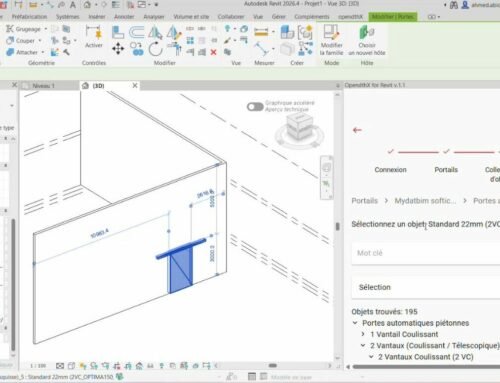Viewport: 500px width, 383px height.
Task: Click the Activer controls icon
Action: click(x=94, y=37)
